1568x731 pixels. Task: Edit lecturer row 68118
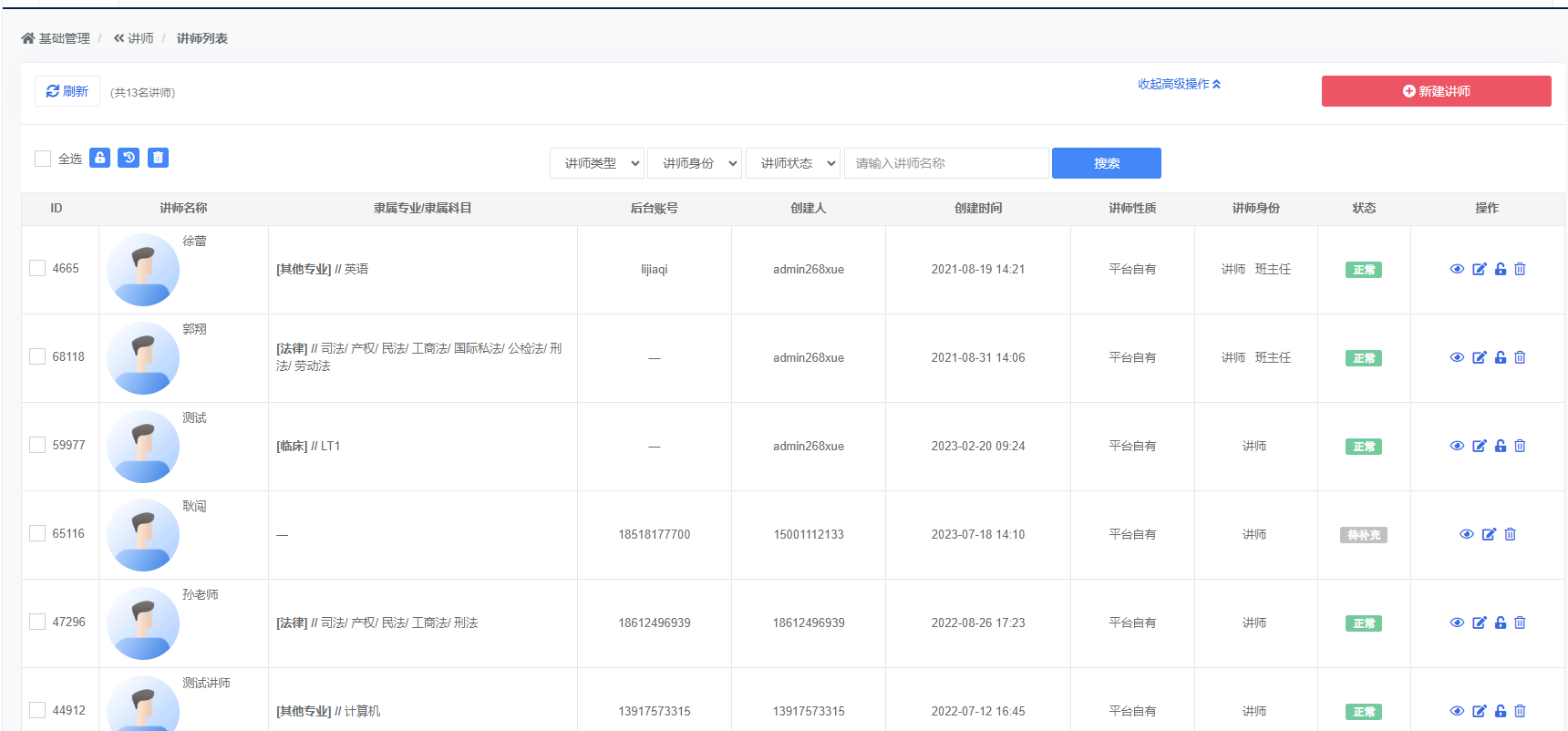1480,357
